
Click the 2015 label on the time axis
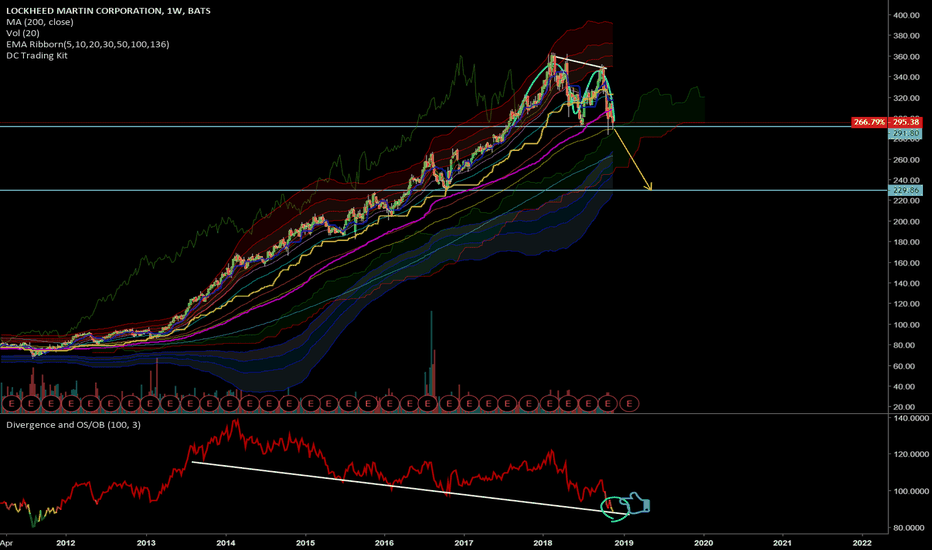point(306,542)
